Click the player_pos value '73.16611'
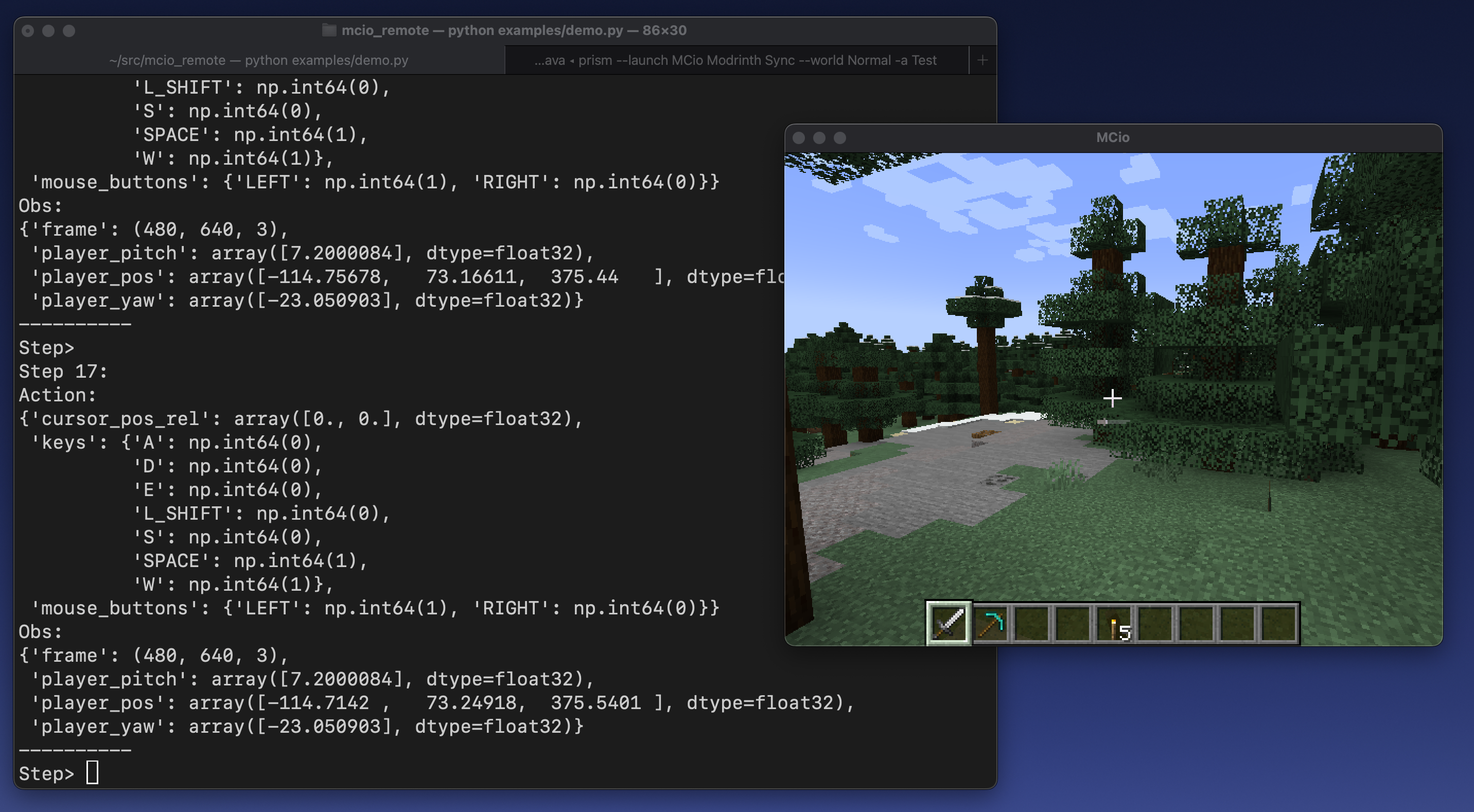This screenshot has width=1474, height=812. pyautogui.click(x=471, y=277)
